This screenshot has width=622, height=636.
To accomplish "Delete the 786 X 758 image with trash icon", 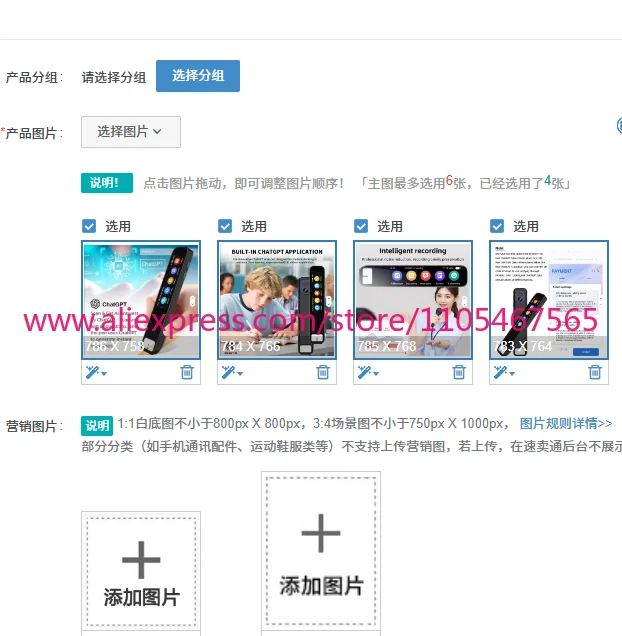I will 187,372.
